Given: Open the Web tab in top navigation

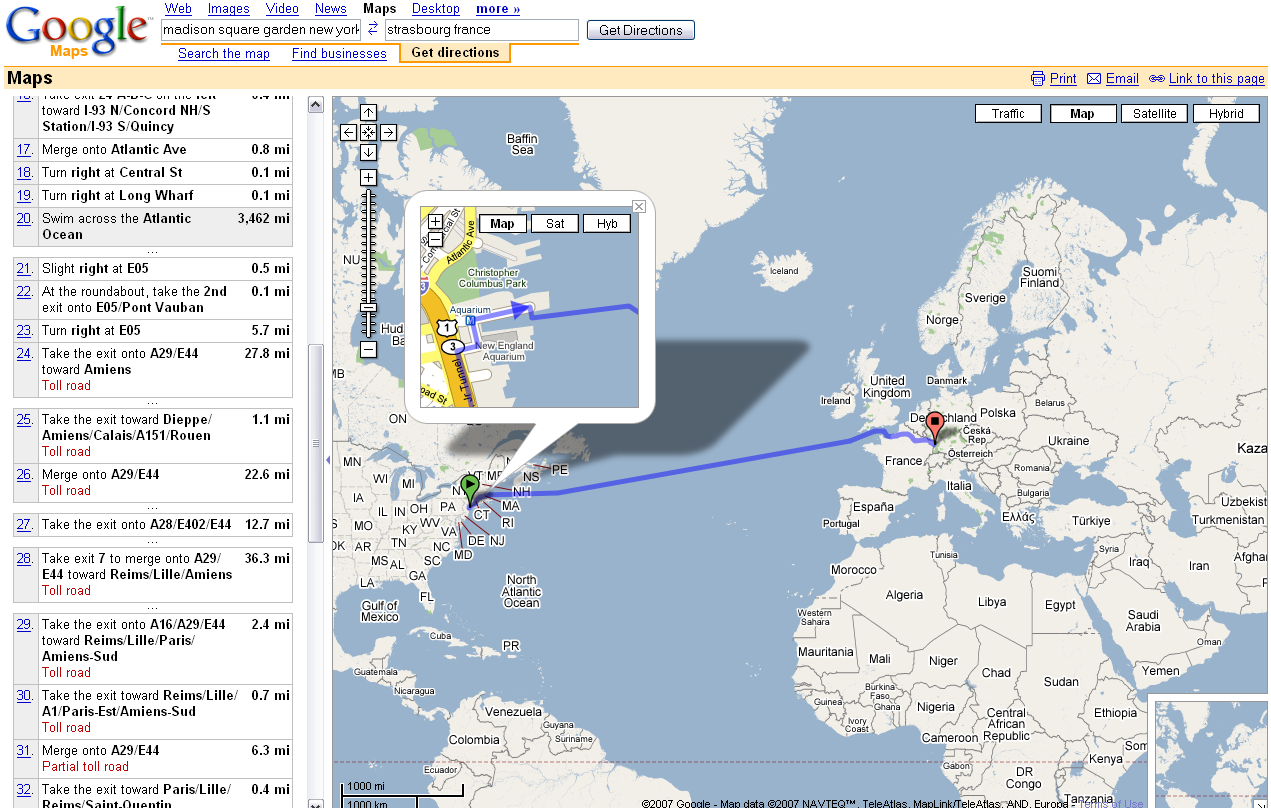Looking at the screenshot, I should click(178, 9).
